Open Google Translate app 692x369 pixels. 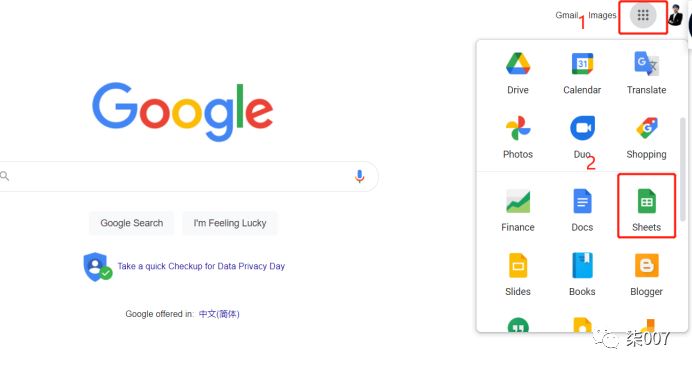647,74
